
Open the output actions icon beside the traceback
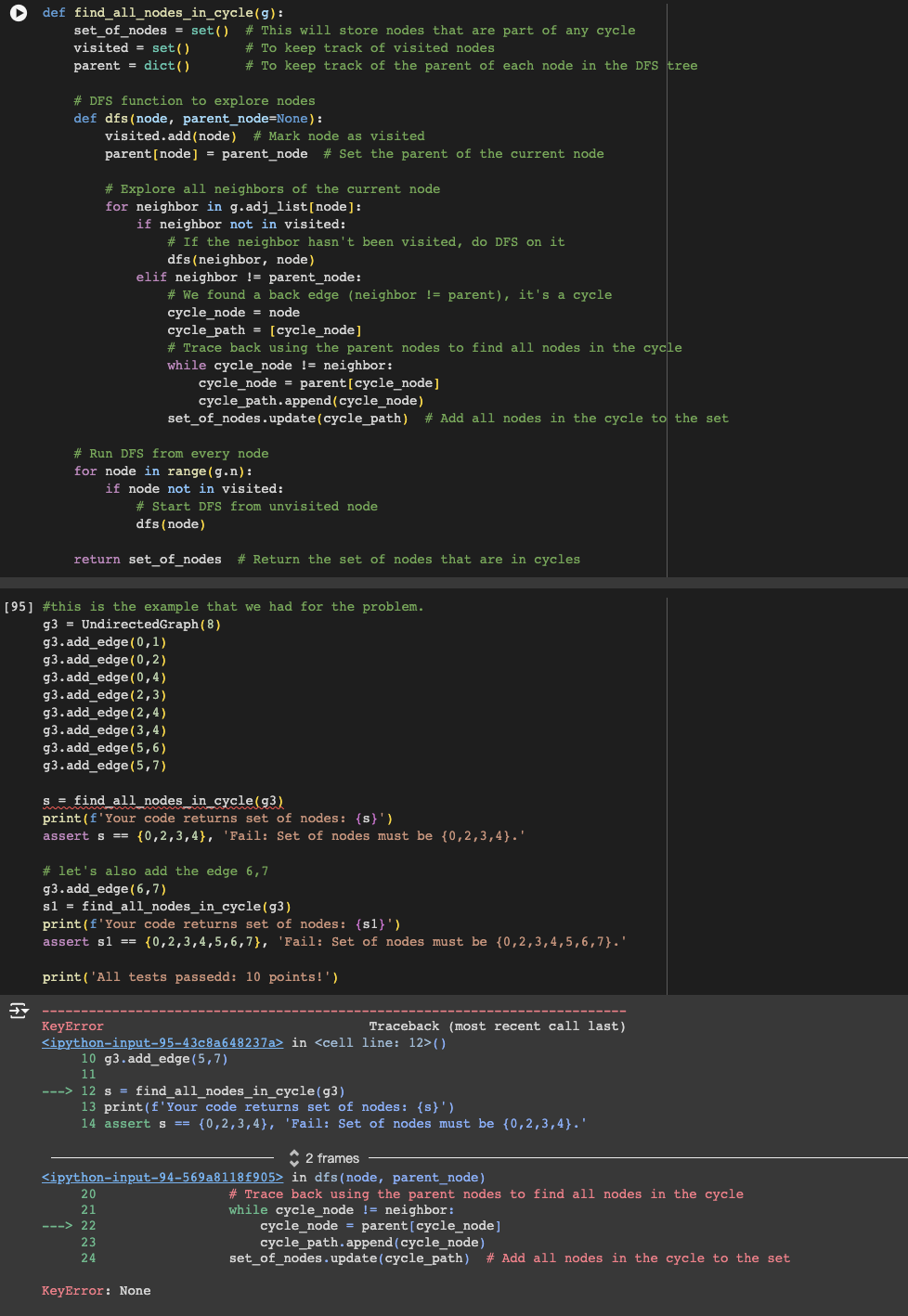pos(19,1010)
